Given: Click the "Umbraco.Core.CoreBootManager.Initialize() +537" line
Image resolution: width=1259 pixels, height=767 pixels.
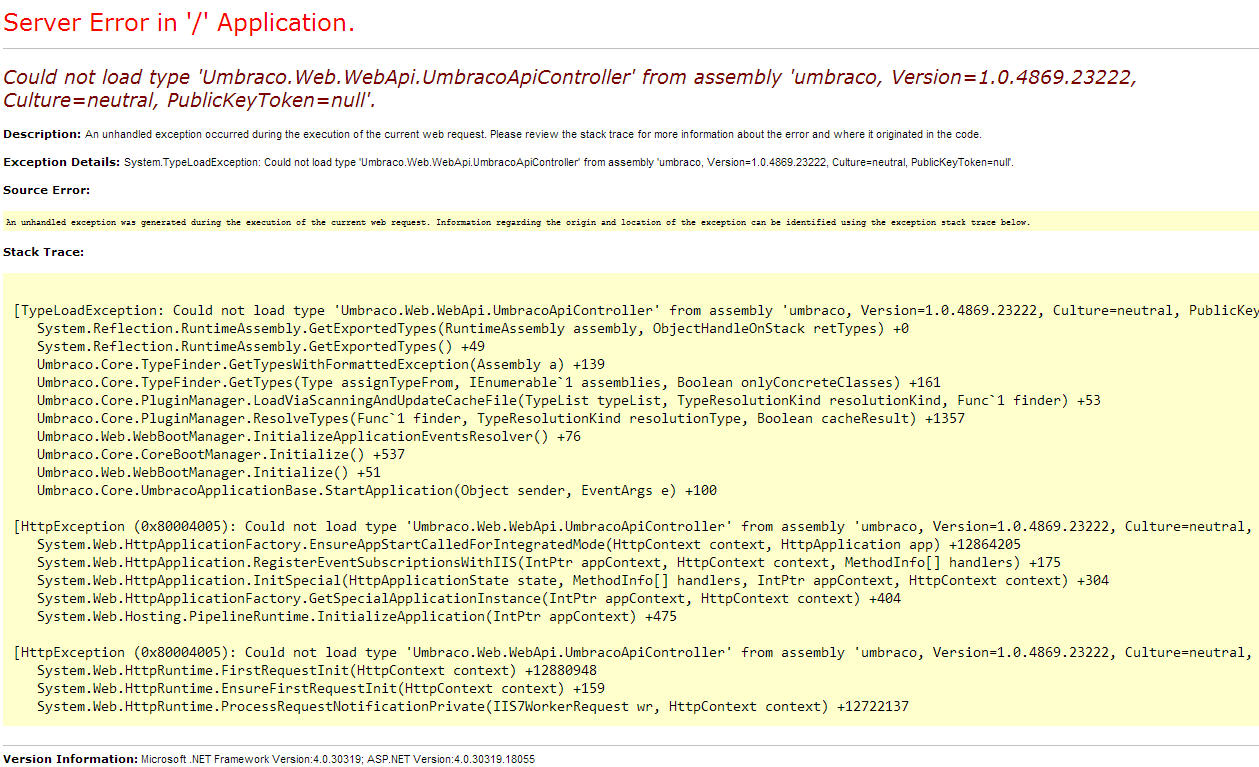Looking at the screenshot, I should (x=221, y=454).
